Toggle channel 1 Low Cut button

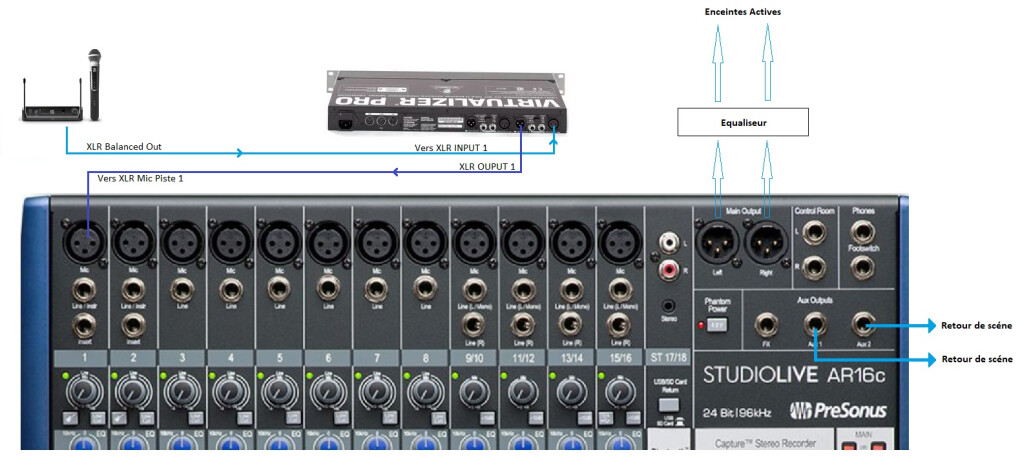(97, 418)
